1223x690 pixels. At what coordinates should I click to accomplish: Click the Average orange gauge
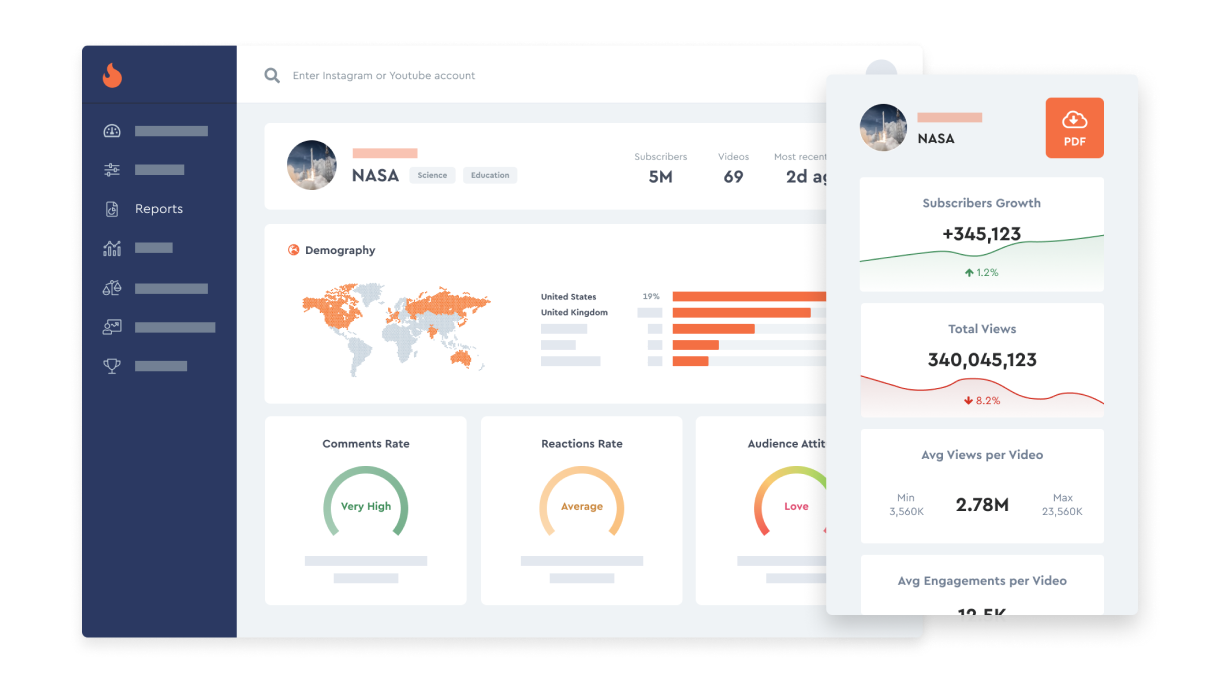[582, 503]
